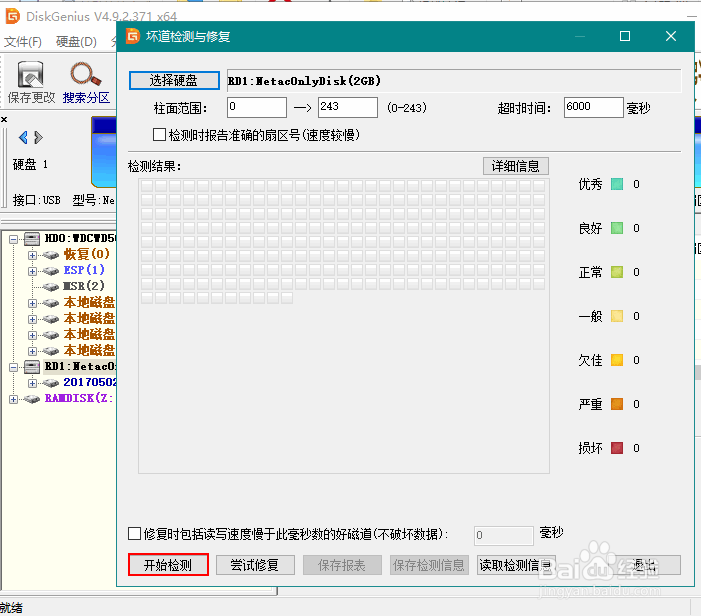Screen dimensions: 701x616
Task: Collapse the RD1 disk node
Action: [13, 367]
